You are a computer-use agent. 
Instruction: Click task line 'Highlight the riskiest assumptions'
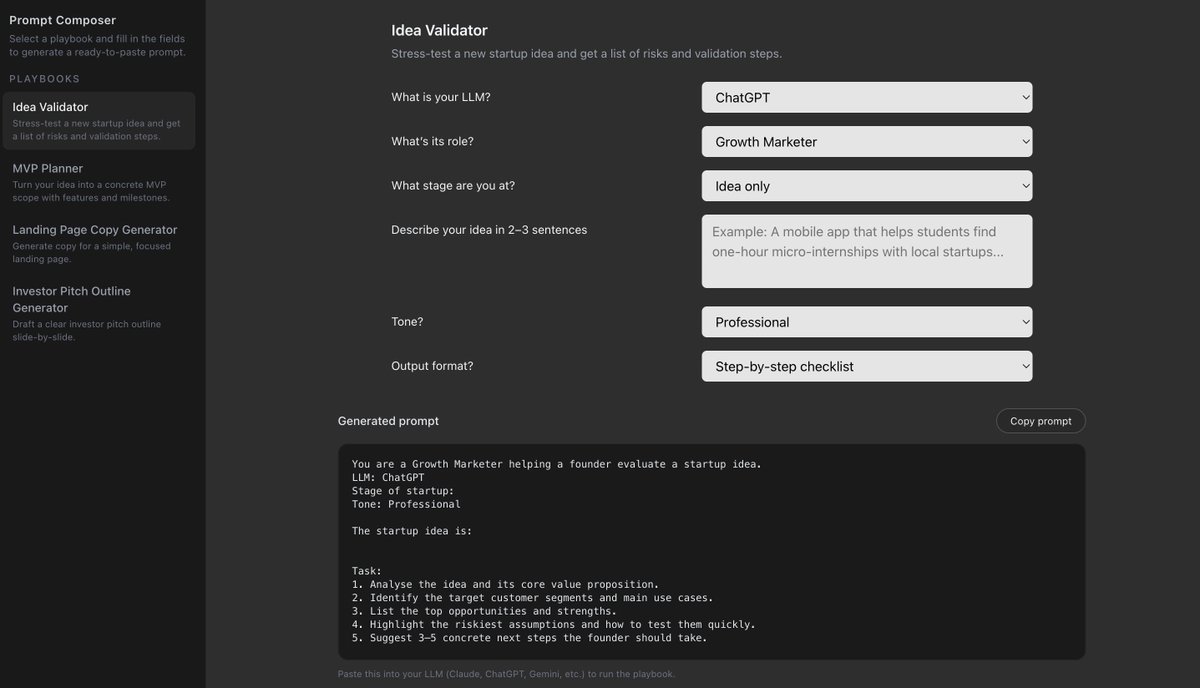pos(554,624)
